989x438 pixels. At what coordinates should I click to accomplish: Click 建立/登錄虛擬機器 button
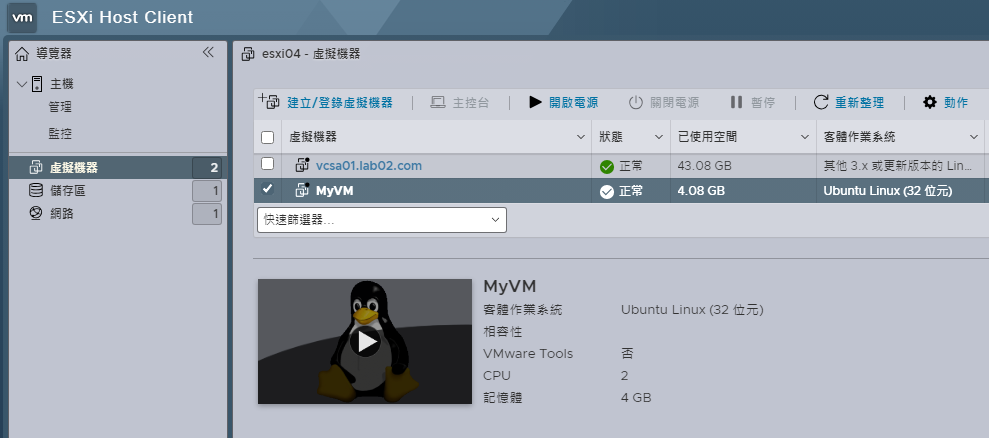(326, 102)
